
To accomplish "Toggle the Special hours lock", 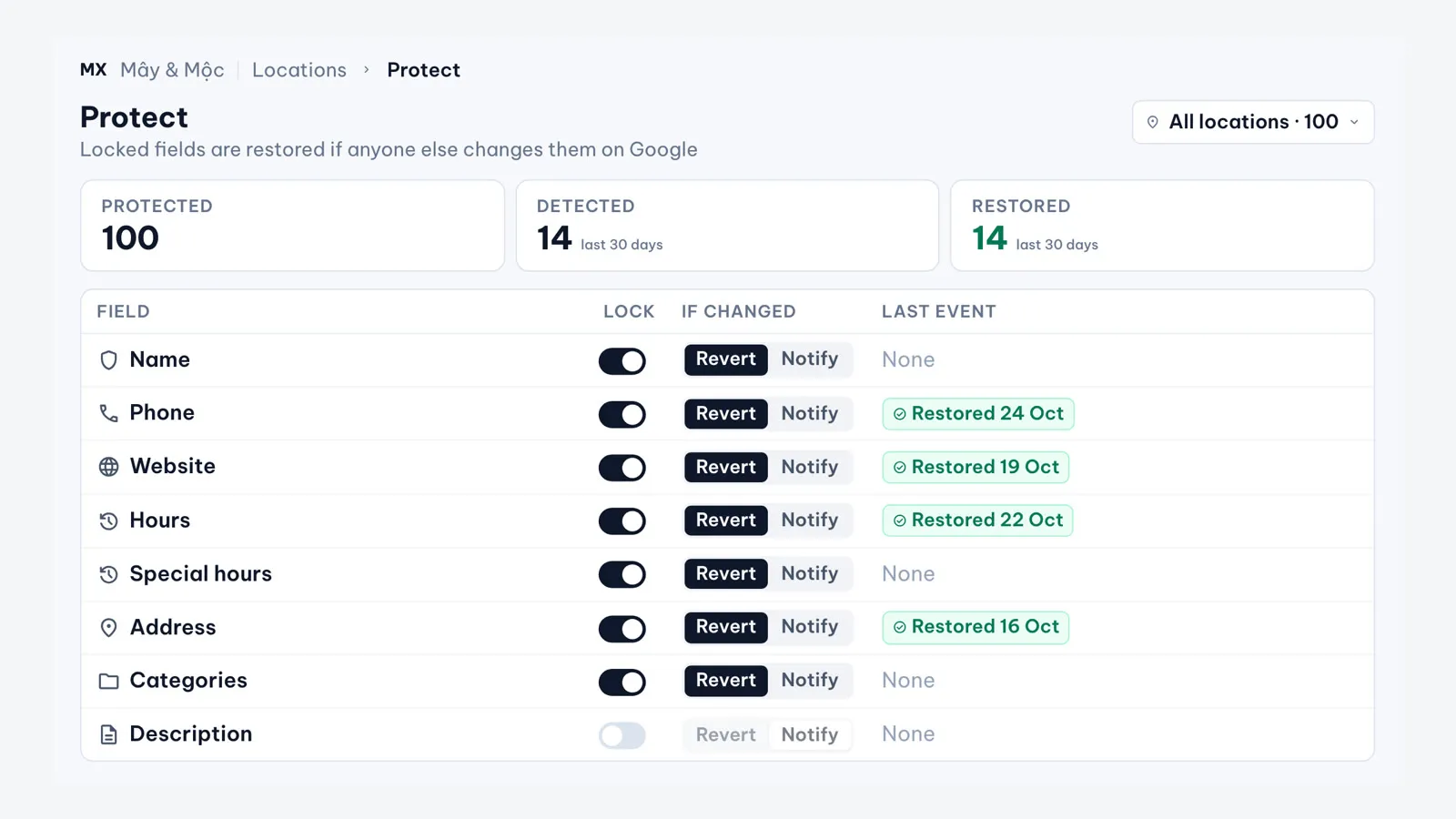I will [622, 574].
